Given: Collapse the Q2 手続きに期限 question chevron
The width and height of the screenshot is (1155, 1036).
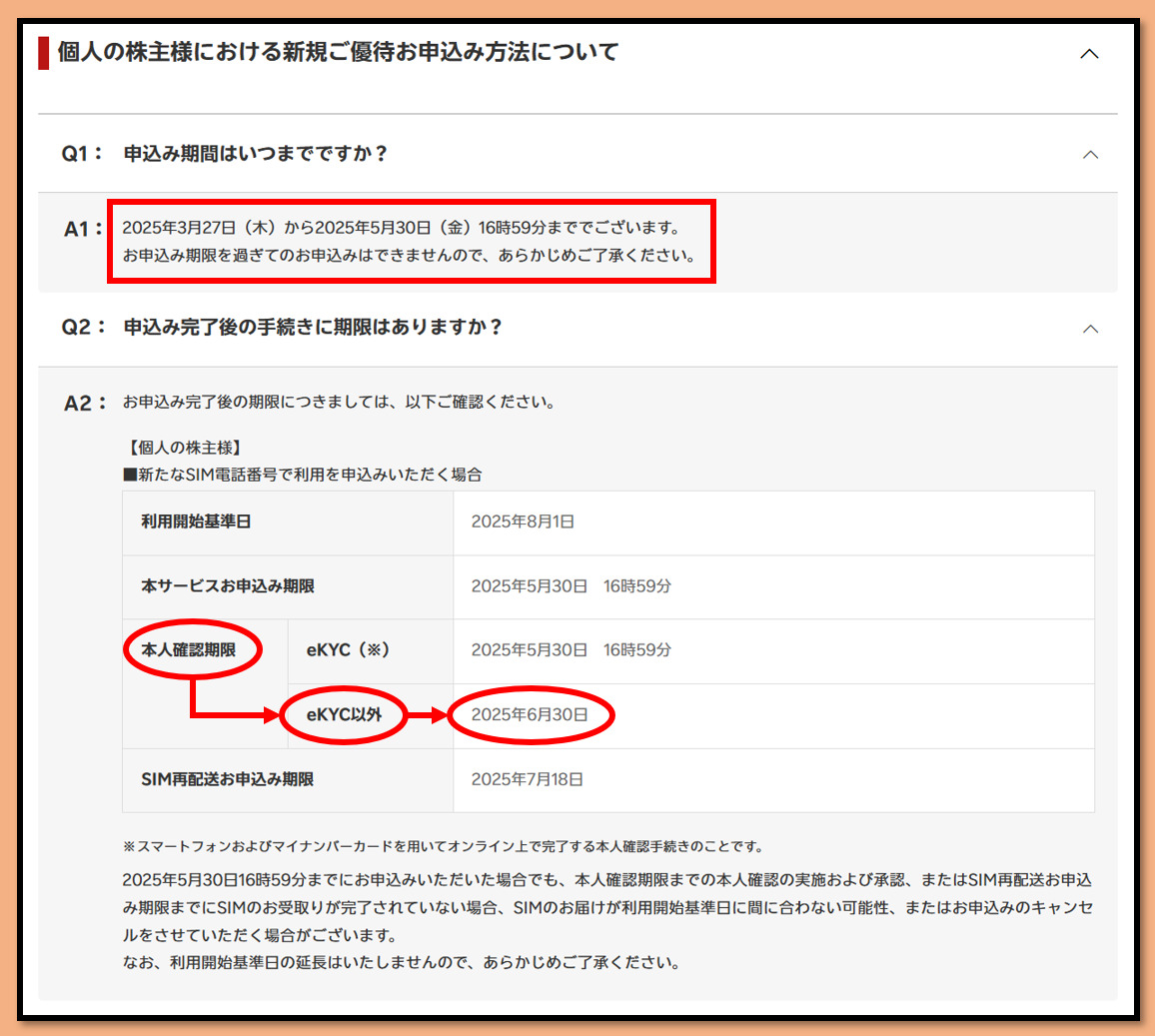Looking at the screenshot, I should (x=1090, y=329).
